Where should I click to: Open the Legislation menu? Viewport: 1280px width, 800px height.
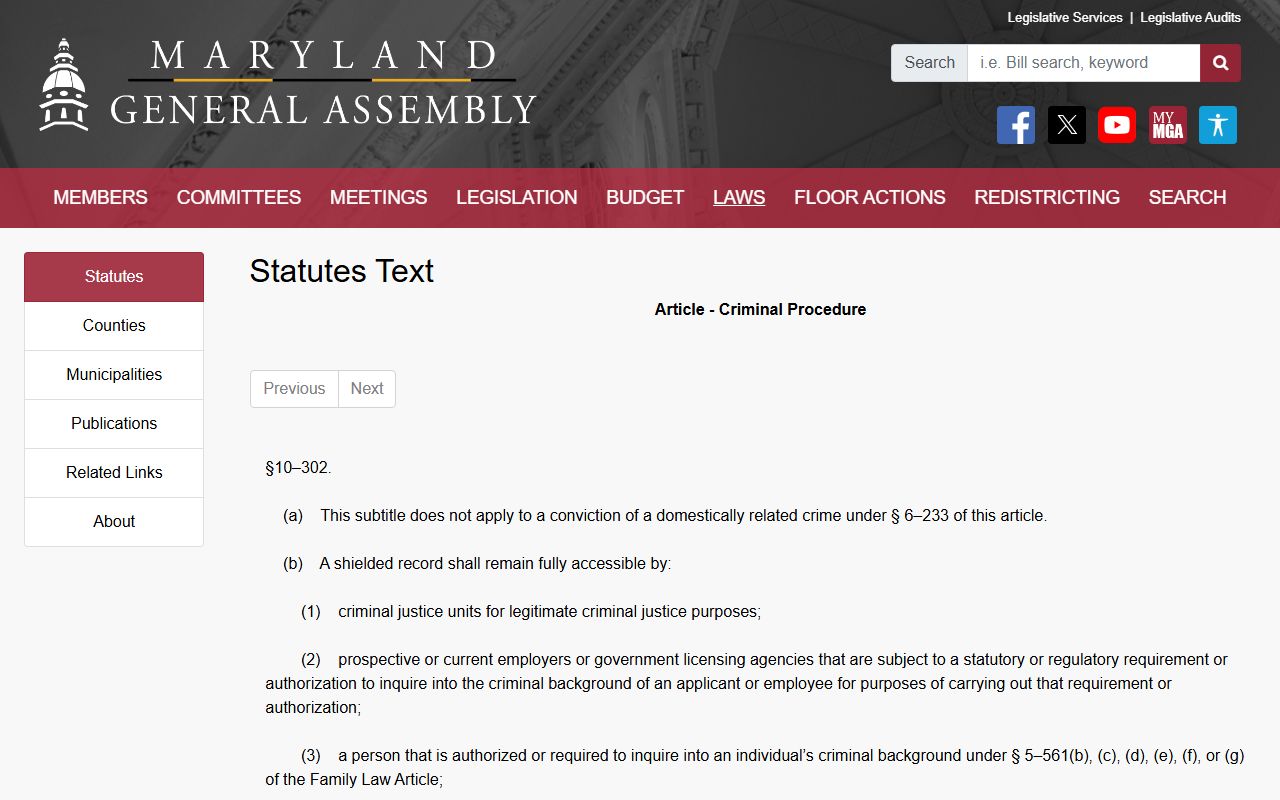coord(517,198)
